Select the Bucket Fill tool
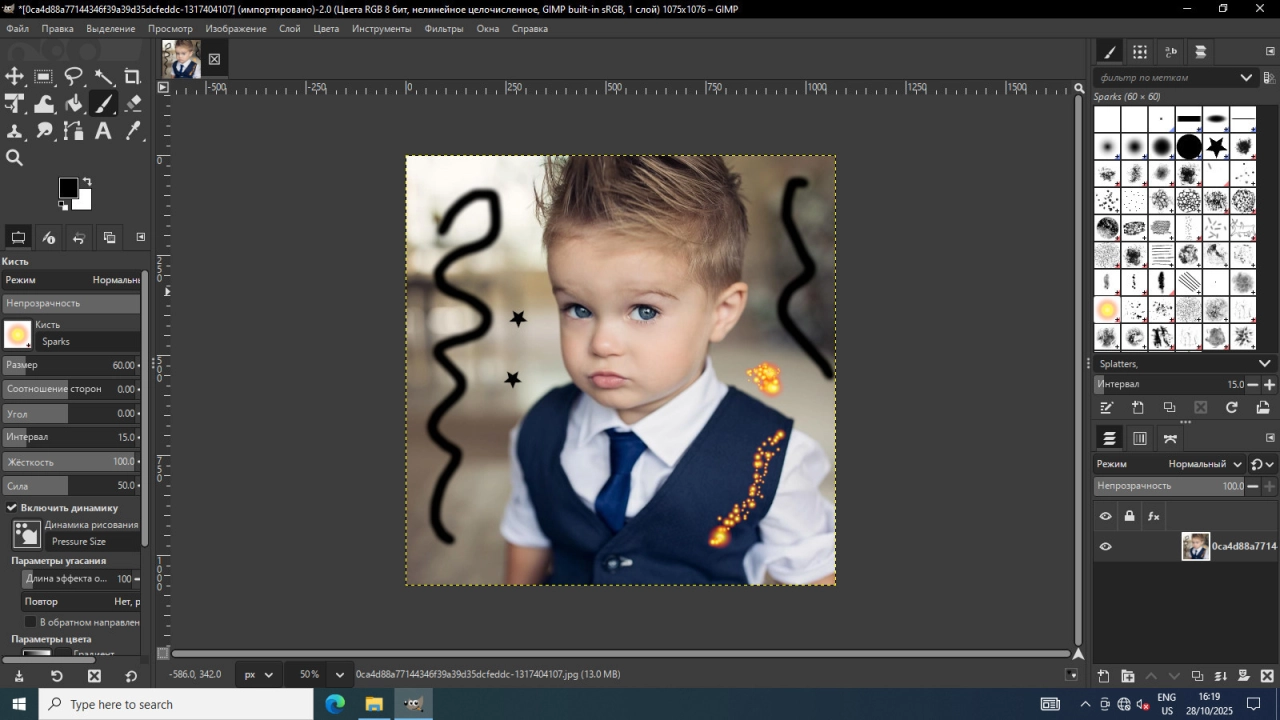This screenshot has height=720, width=1280. tap(74, 103)
